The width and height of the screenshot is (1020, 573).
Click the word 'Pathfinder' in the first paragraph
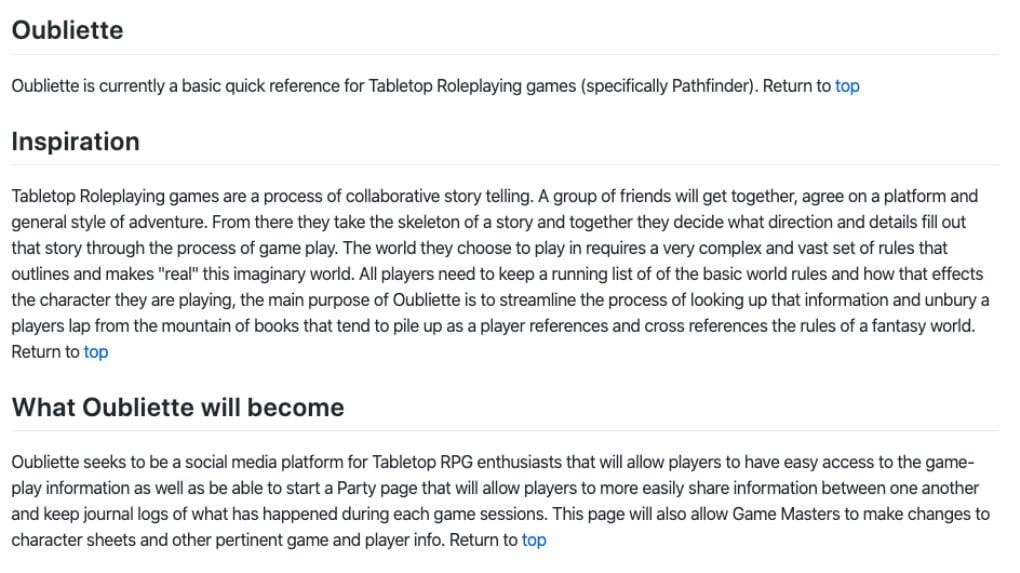coord(711,86)
